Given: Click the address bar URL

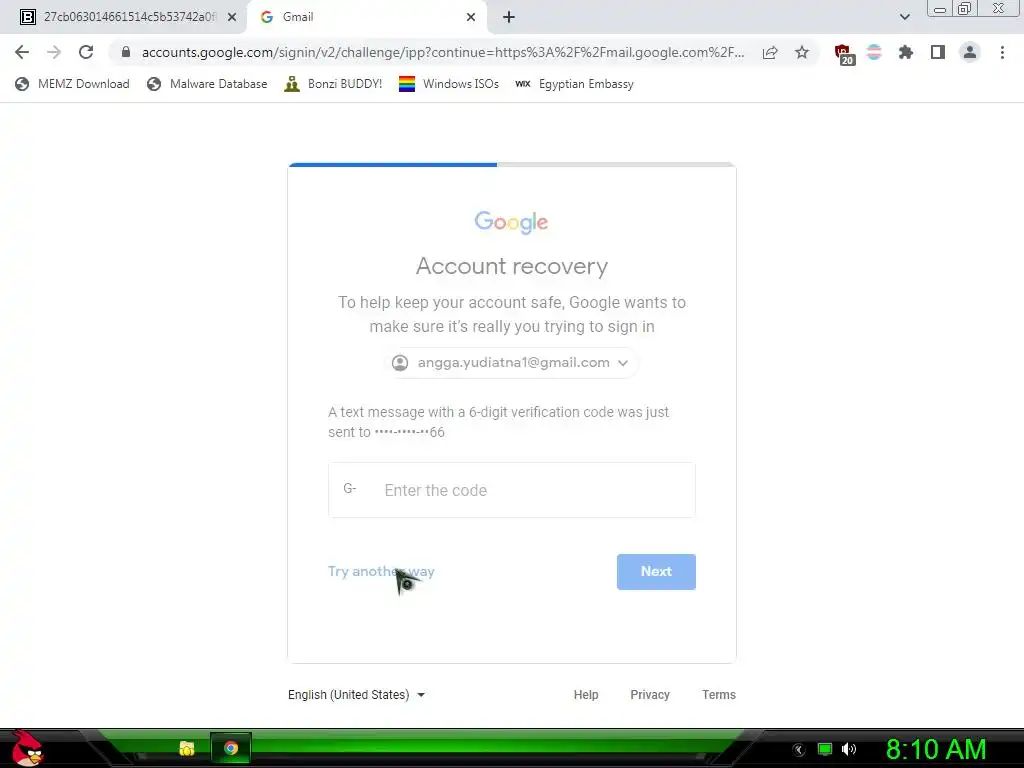Looking at the screenshot, I should pos(443,52).
